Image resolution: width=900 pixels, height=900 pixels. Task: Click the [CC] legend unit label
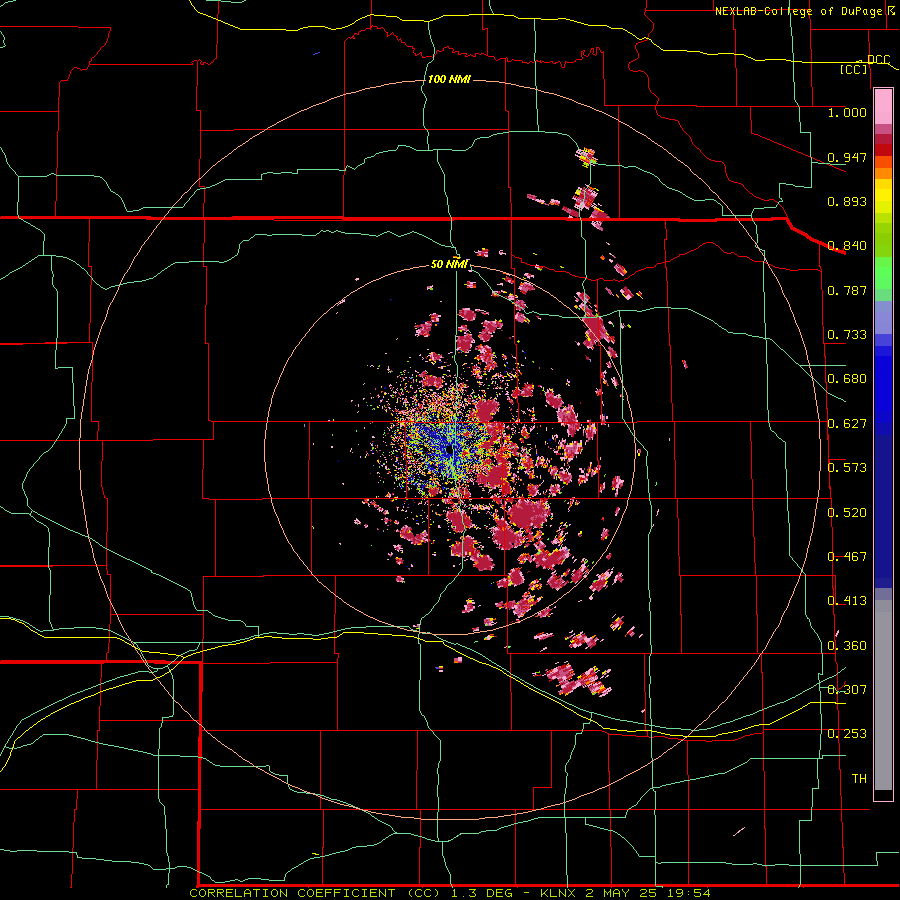[x=854, y=69]
